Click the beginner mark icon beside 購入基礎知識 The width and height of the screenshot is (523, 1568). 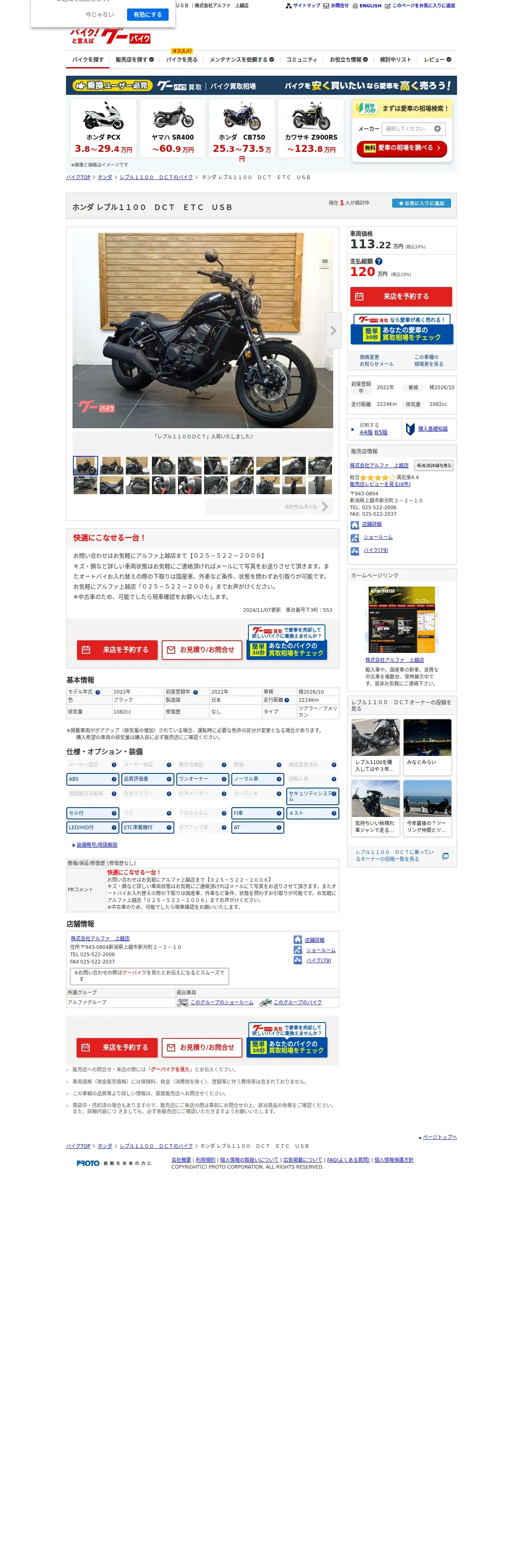point(410,429)
